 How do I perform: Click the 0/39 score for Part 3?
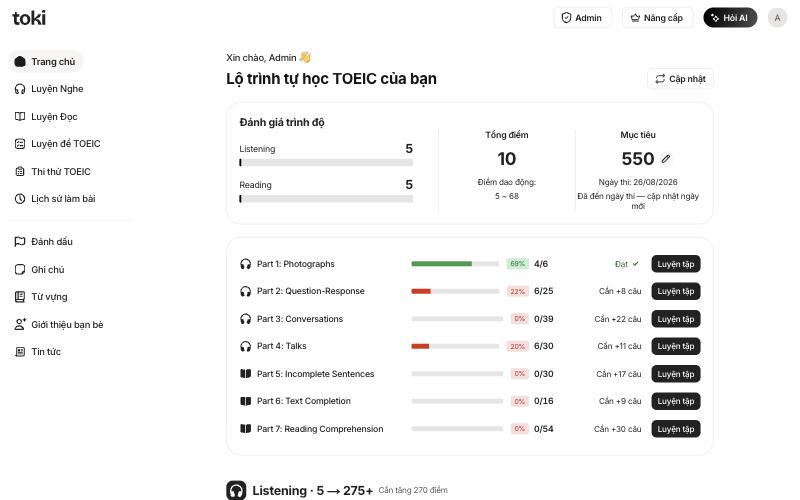(x=543, y=319)
